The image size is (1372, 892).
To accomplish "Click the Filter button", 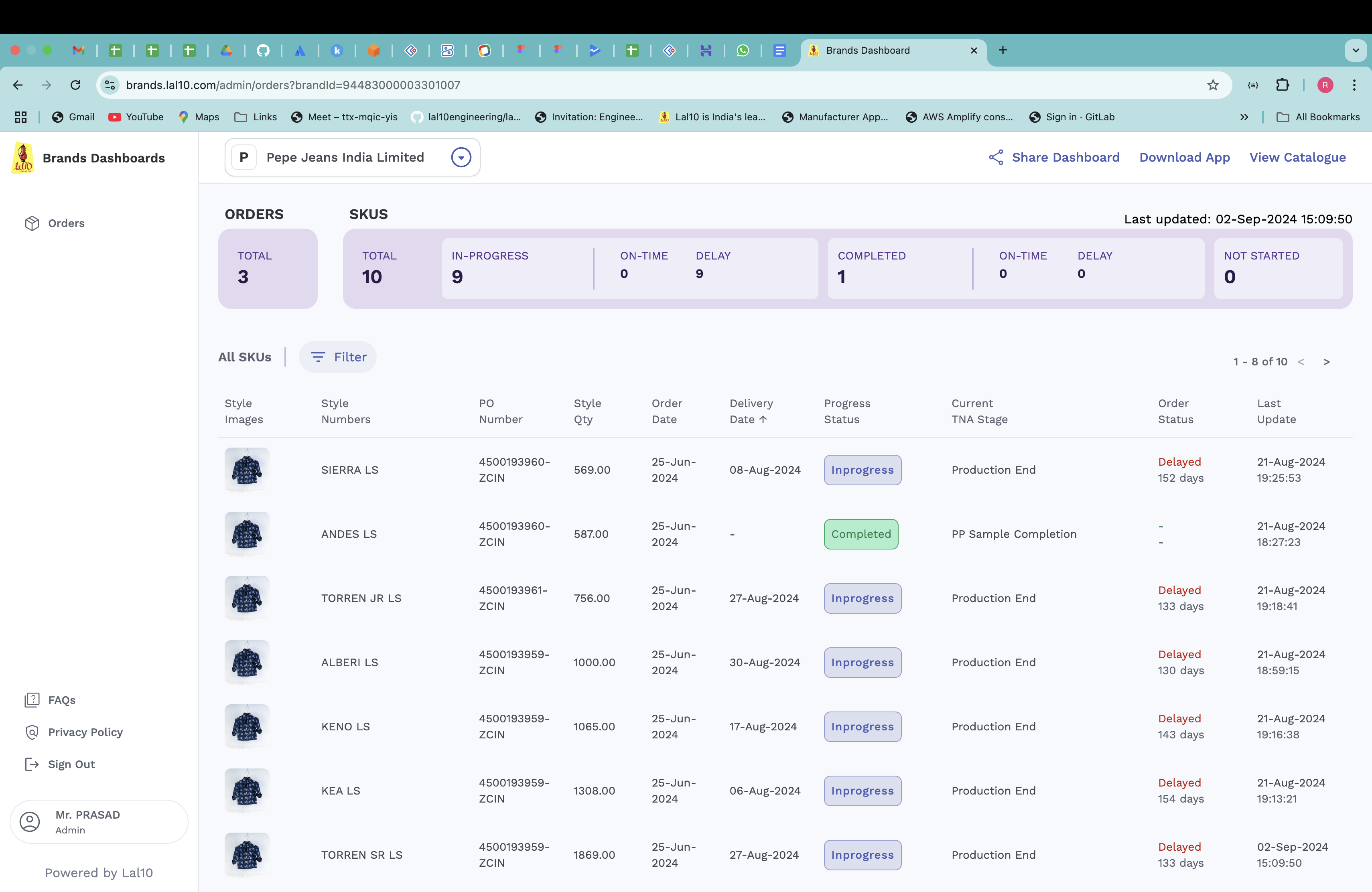I will [x=338, y=357].
